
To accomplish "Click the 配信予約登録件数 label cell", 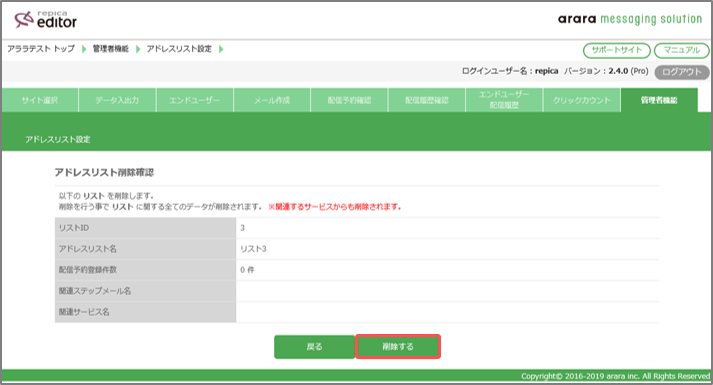I will click(146, 270).
